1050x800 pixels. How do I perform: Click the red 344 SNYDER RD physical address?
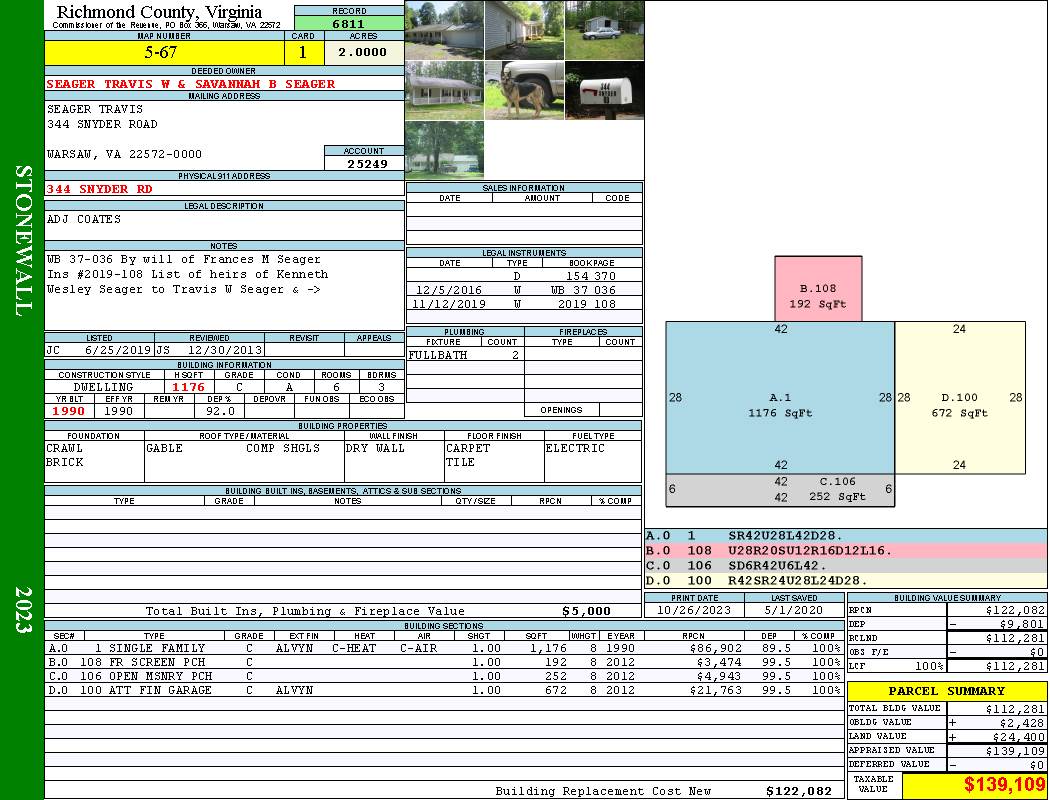100,188
